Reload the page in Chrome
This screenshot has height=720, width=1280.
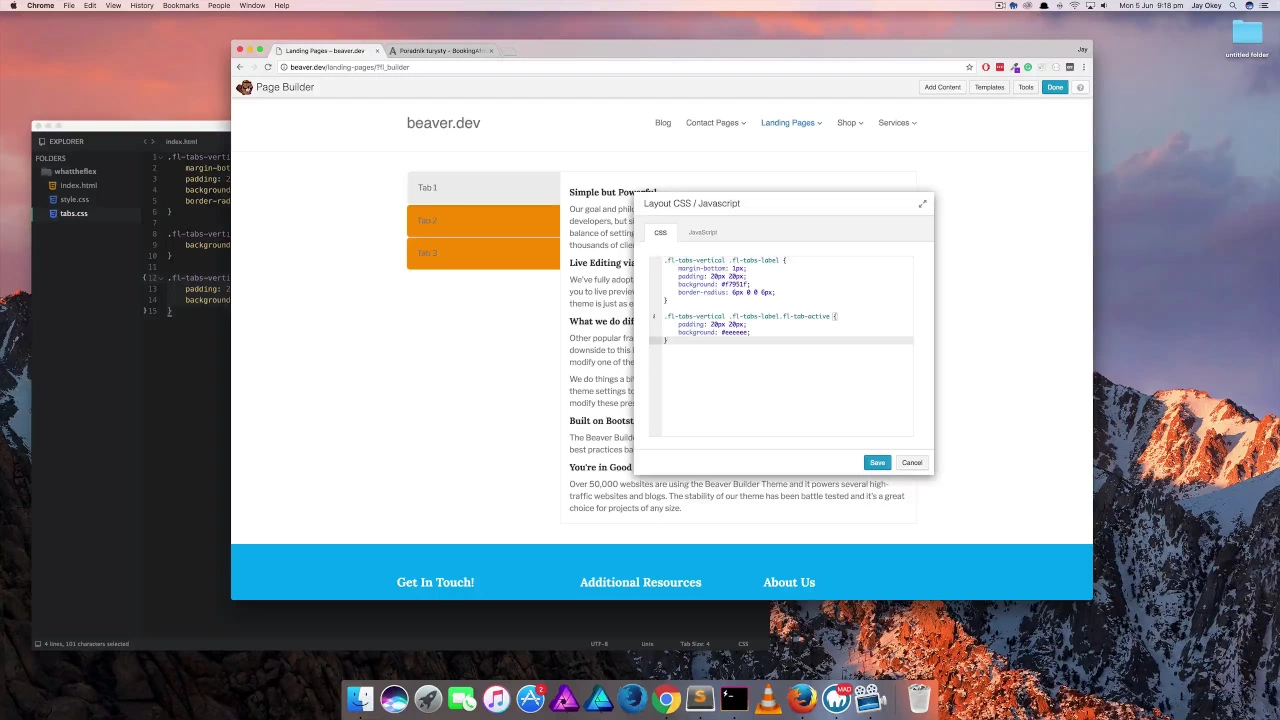tap(268, 67)
